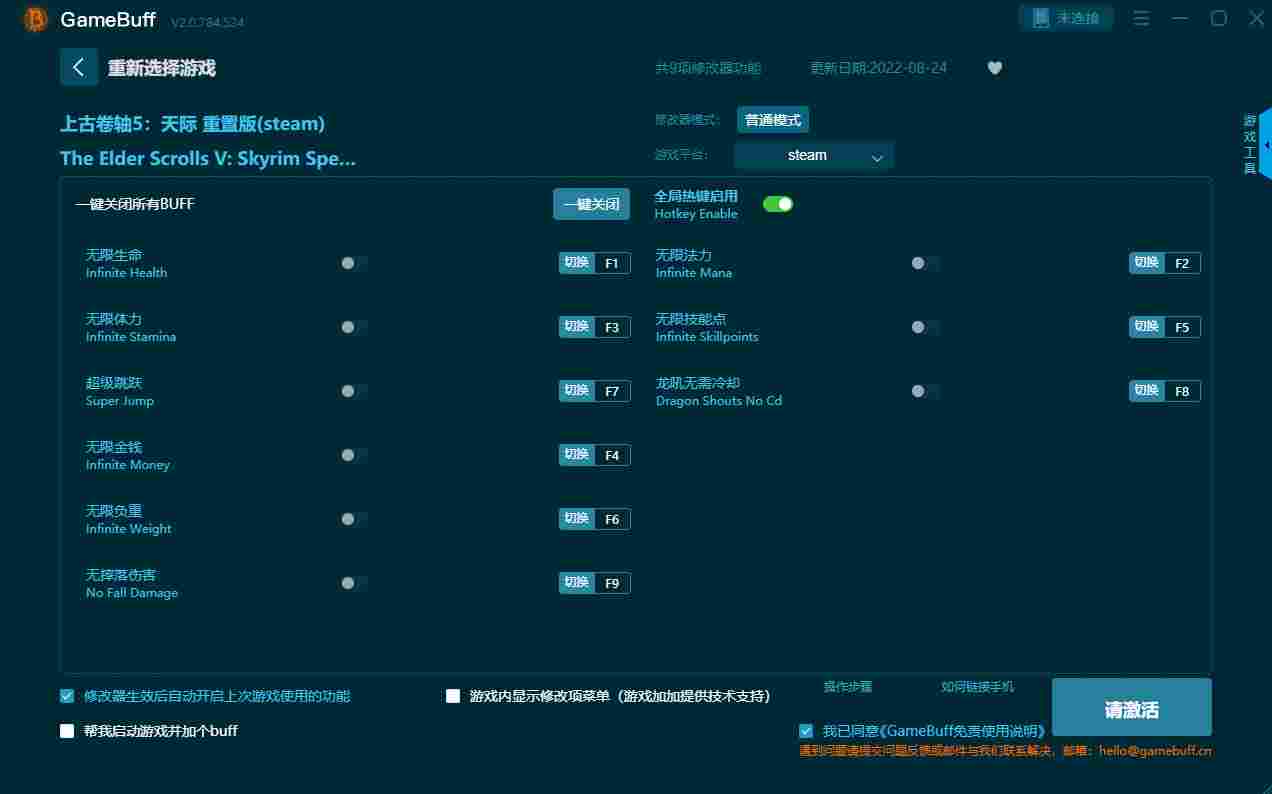Open the operation steps link

point(848,686)
